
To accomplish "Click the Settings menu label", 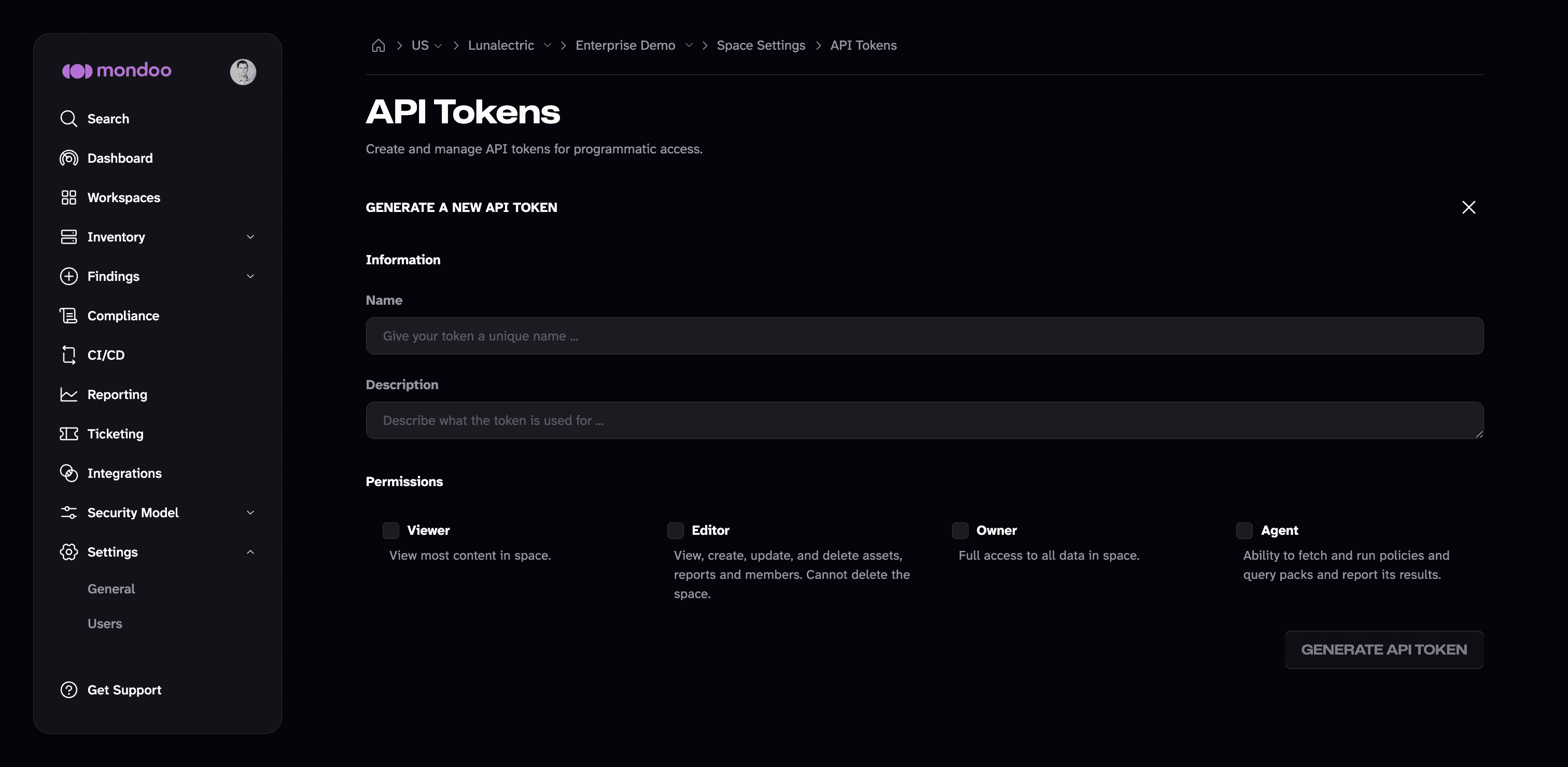I will pos(113,552).
